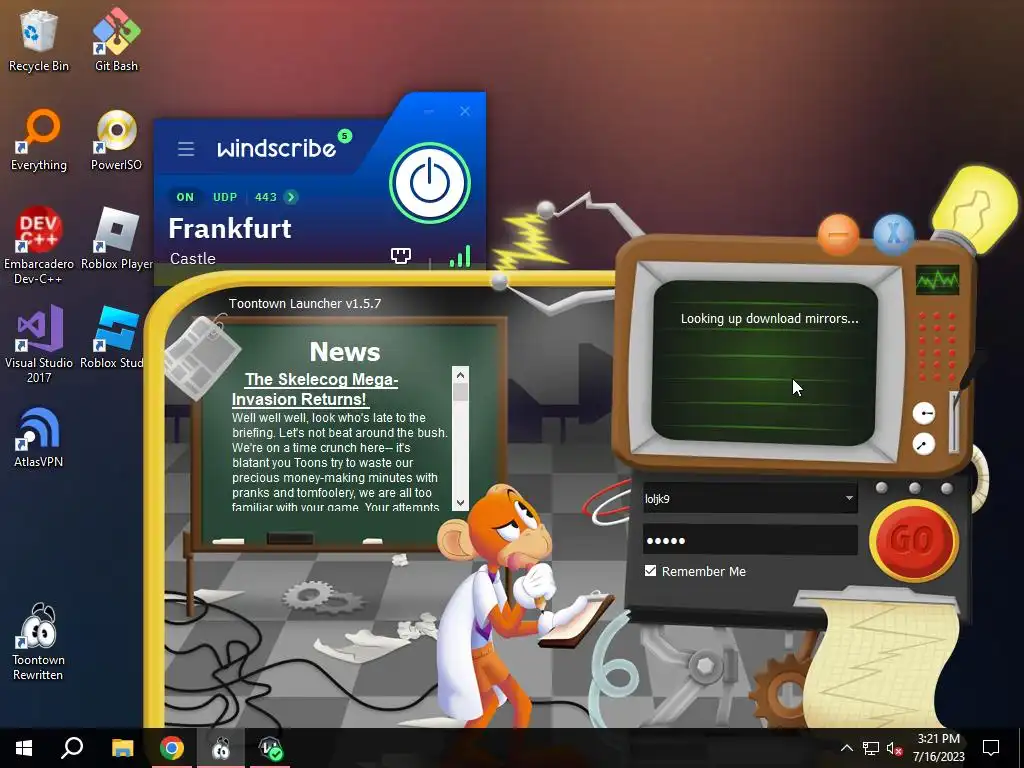1024x768 pixels.
Task: Click the upper round knob on the TV
Action: [x=923, y=413]
